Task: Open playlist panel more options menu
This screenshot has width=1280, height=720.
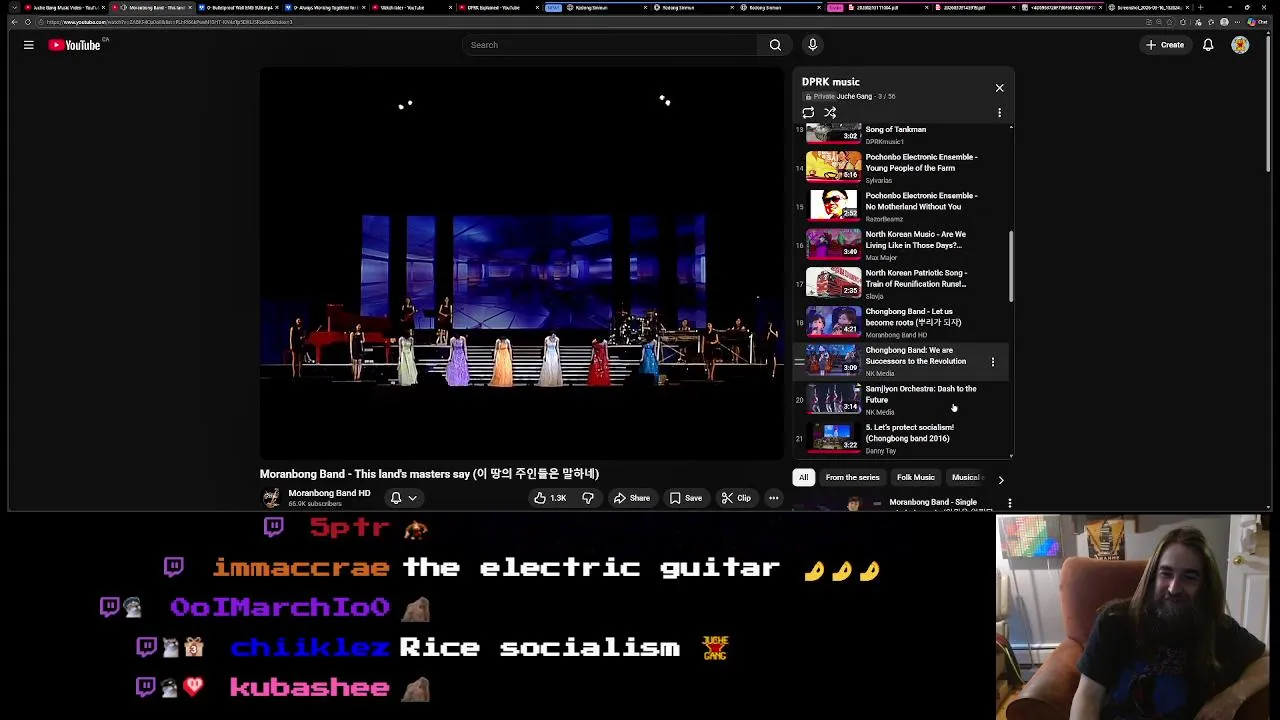Action: [999, 113]
